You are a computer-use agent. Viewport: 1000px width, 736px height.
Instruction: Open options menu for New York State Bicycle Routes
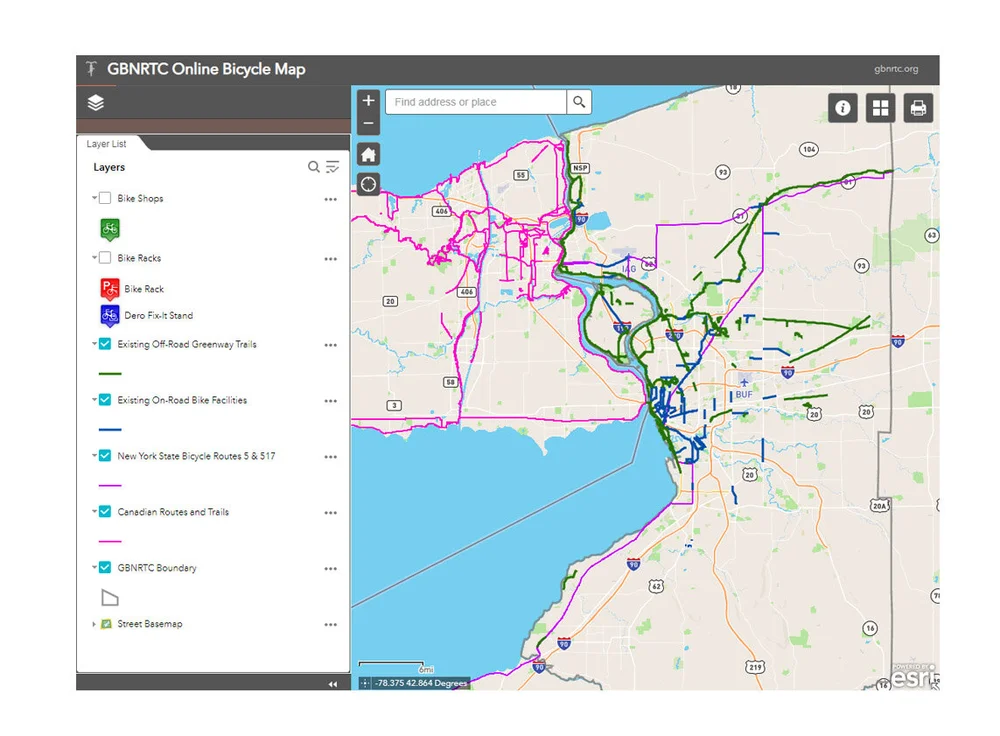point(330,457)
